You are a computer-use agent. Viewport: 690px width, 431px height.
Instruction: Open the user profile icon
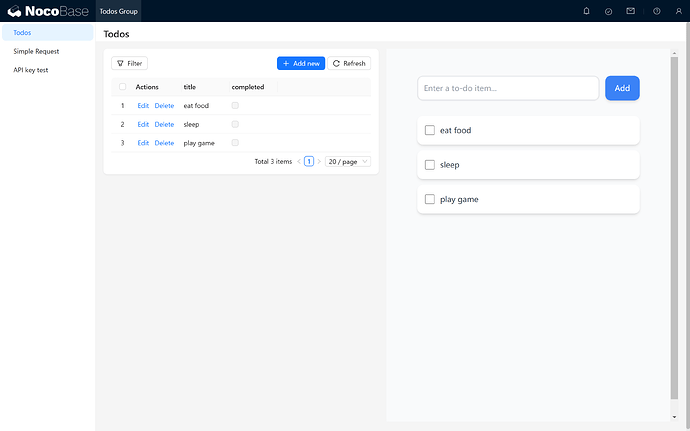pyautogui.click(x=679, y=11)
